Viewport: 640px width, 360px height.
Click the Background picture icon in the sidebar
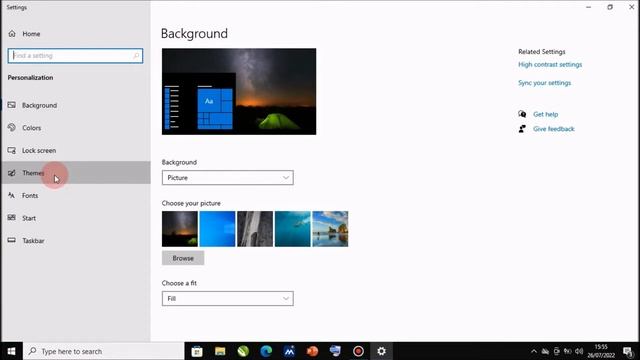(x=12, y=105)
